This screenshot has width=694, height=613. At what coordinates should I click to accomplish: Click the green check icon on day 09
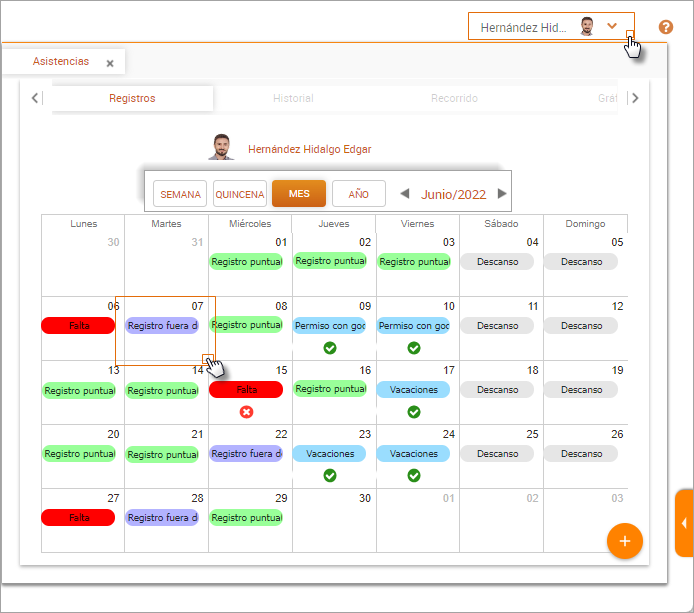click(x=330, y=348)
